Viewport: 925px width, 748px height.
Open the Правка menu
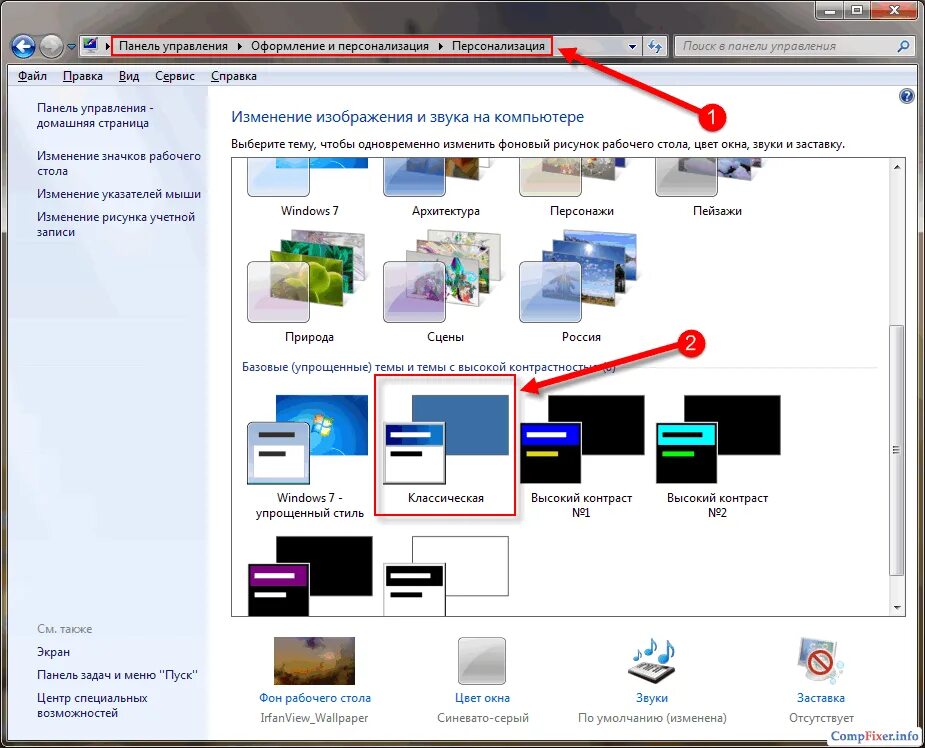(83, 76)
